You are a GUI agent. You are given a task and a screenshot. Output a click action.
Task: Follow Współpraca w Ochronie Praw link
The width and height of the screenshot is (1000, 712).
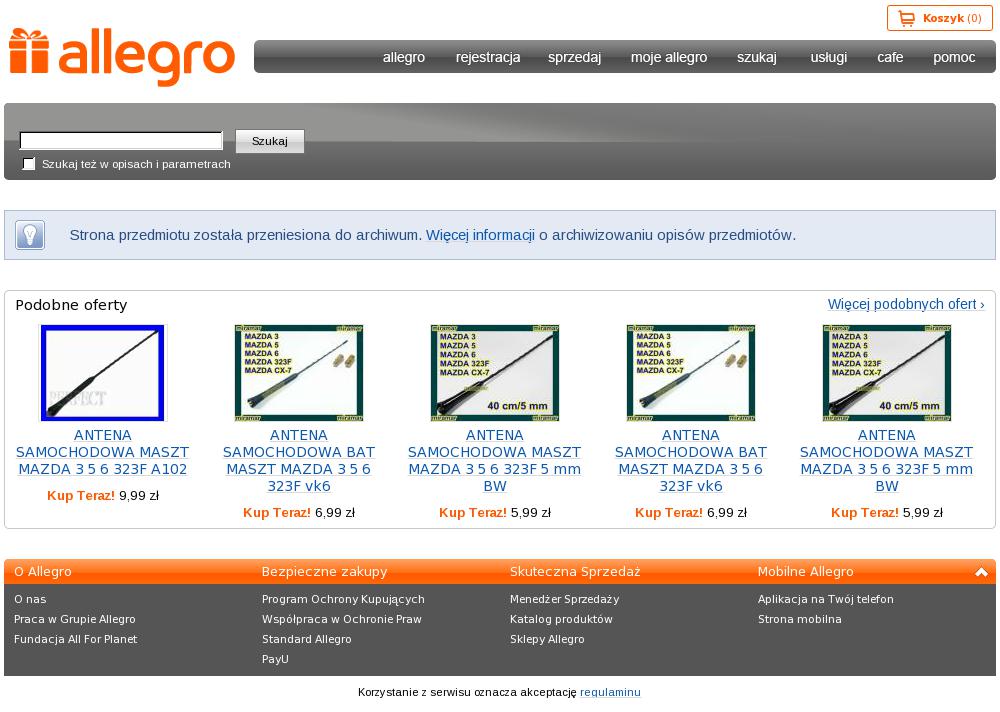pos(342,619)
